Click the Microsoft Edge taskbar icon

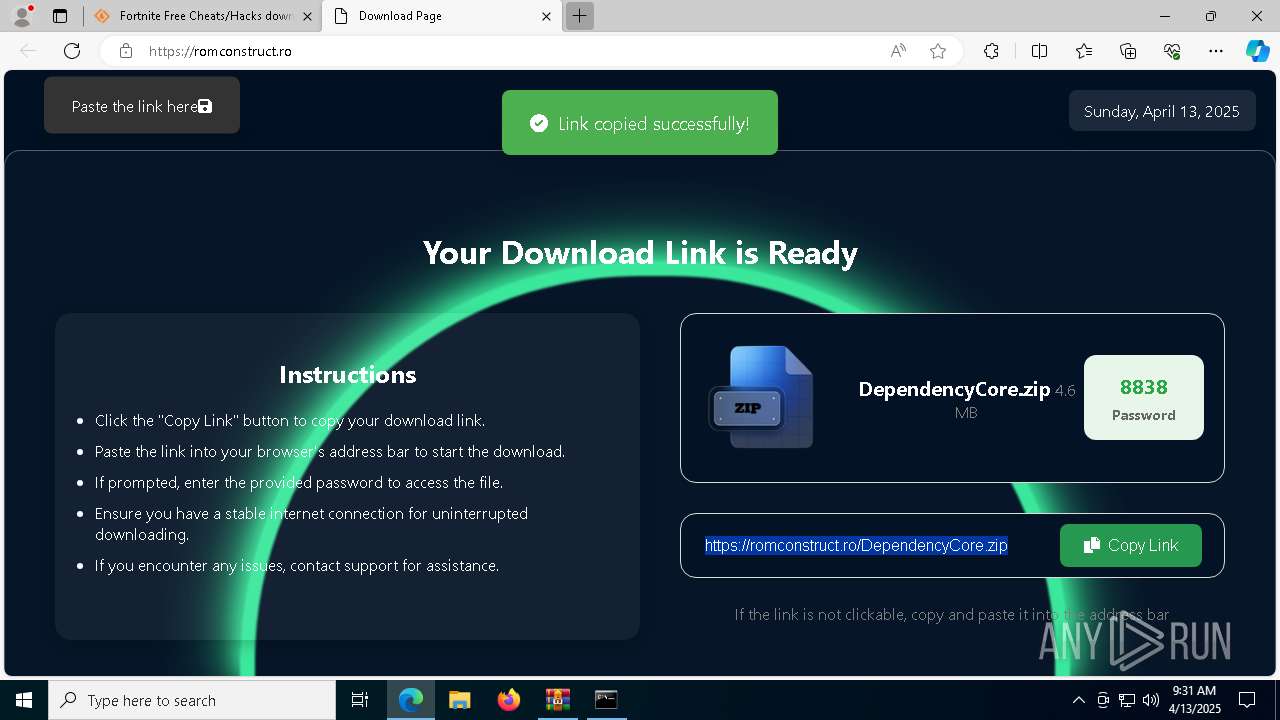click(411, 700)
